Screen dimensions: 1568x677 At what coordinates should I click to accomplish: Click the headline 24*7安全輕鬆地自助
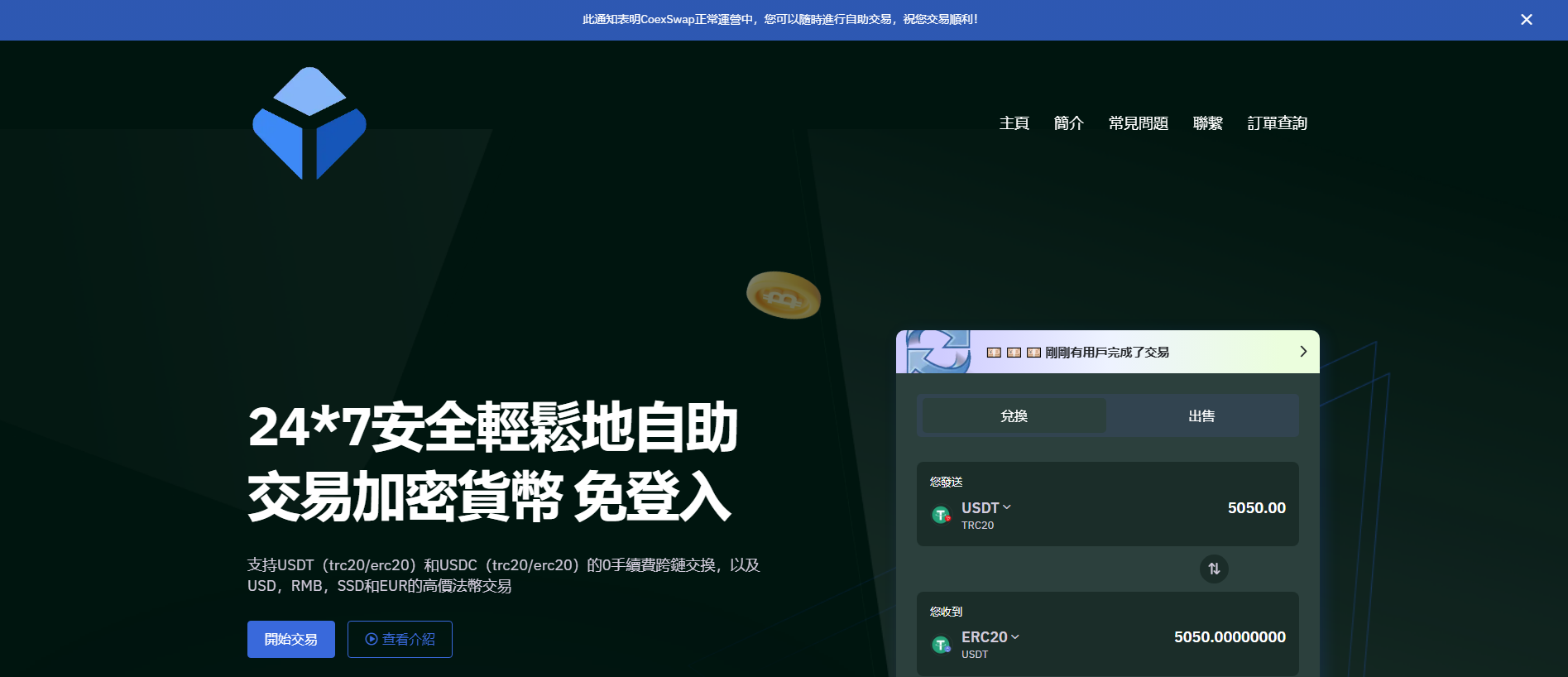(x=492, y=427)
